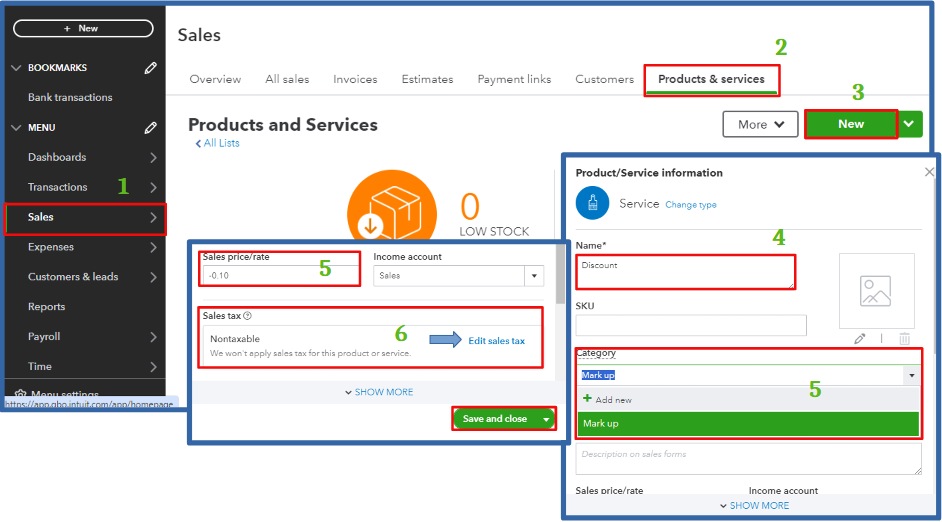
Task: Click the Sales tax help icon
Action: tap(248, 315)
